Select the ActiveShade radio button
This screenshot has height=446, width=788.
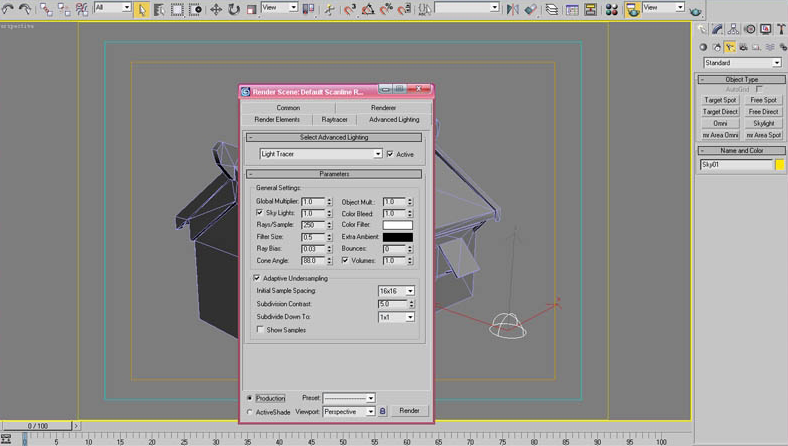tap(250, 412)
